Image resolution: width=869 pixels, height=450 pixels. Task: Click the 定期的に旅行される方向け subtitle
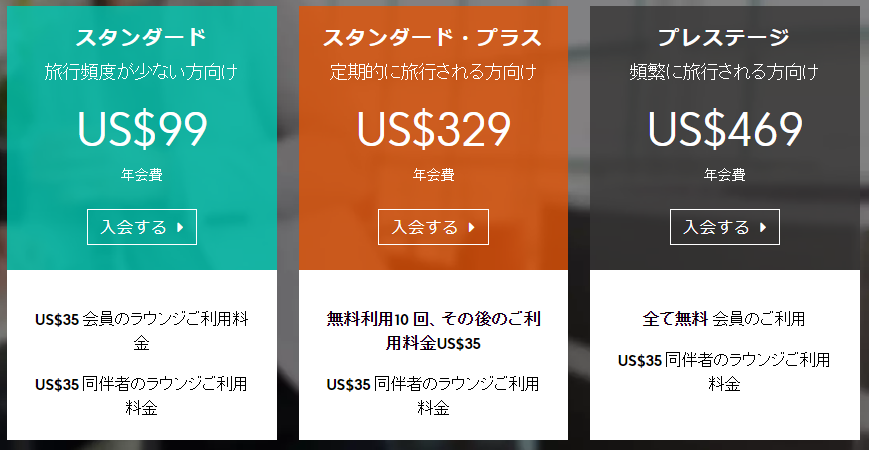(433, 72)
